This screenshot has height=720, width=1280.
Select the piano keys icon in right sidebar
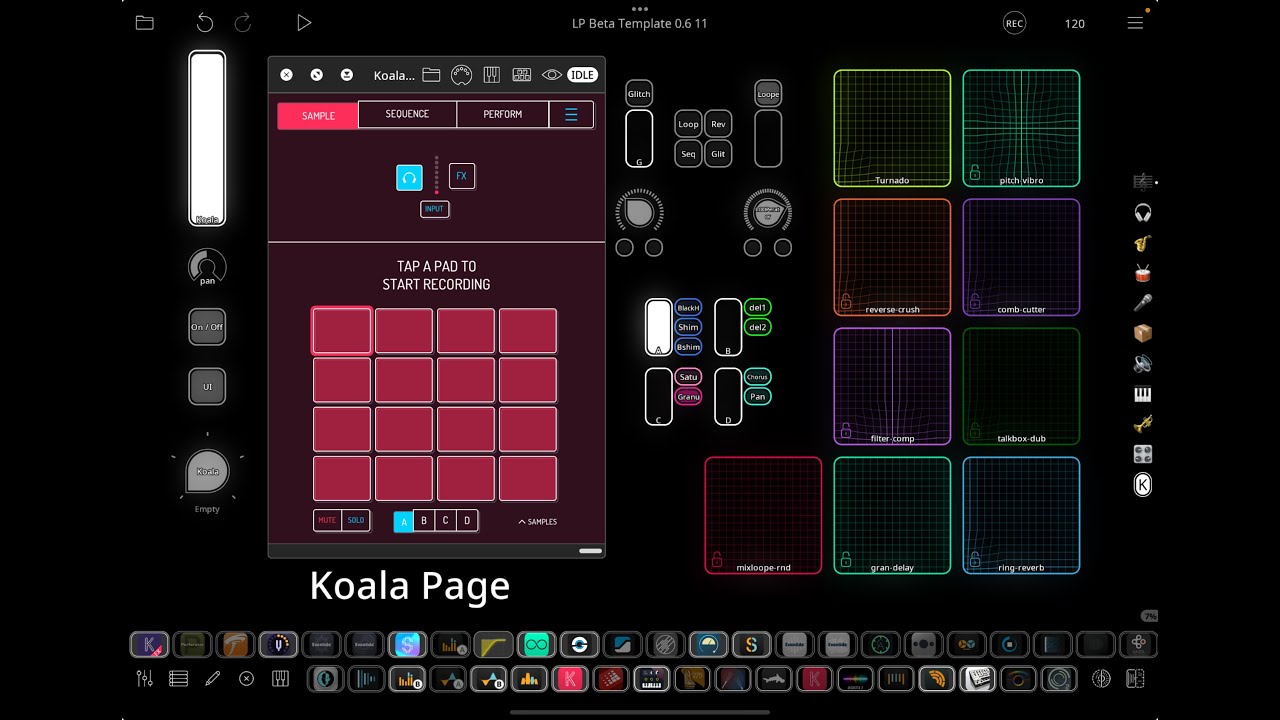1142,394
